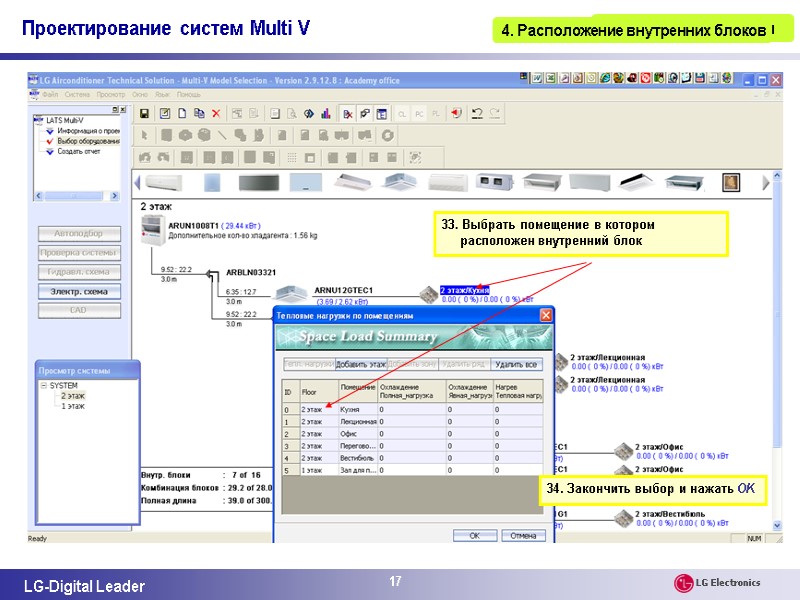Image resolution: width=800 pixels, height=600 pixels.
Task: Click the first '2 этаж/Лекционная' room label
Action: click(608, 357)
